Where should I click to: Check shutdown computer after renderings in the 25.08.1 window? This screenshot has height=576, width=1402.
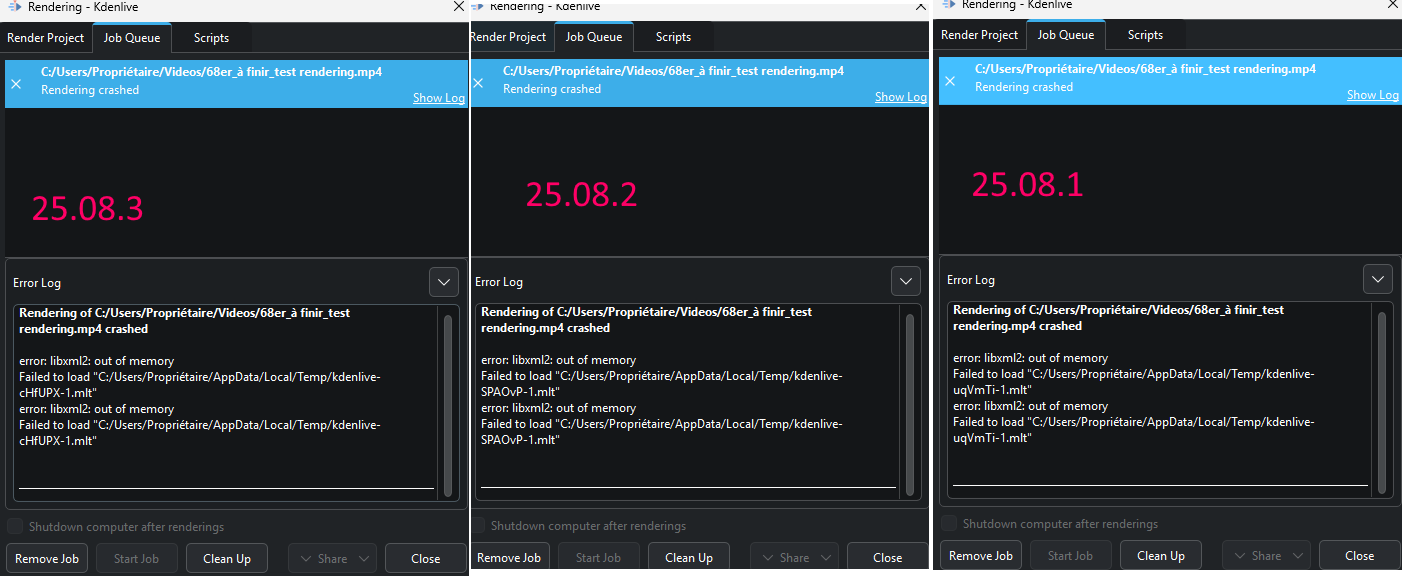949,524
